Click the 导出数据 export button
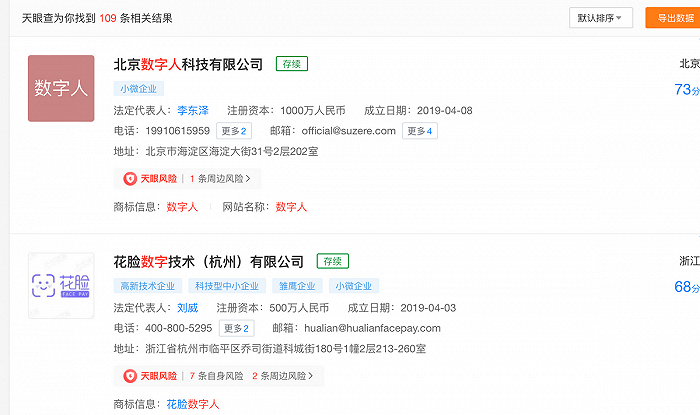Viewport: 700px width, 415px height. pyautogui.click(x=673, y=18)
